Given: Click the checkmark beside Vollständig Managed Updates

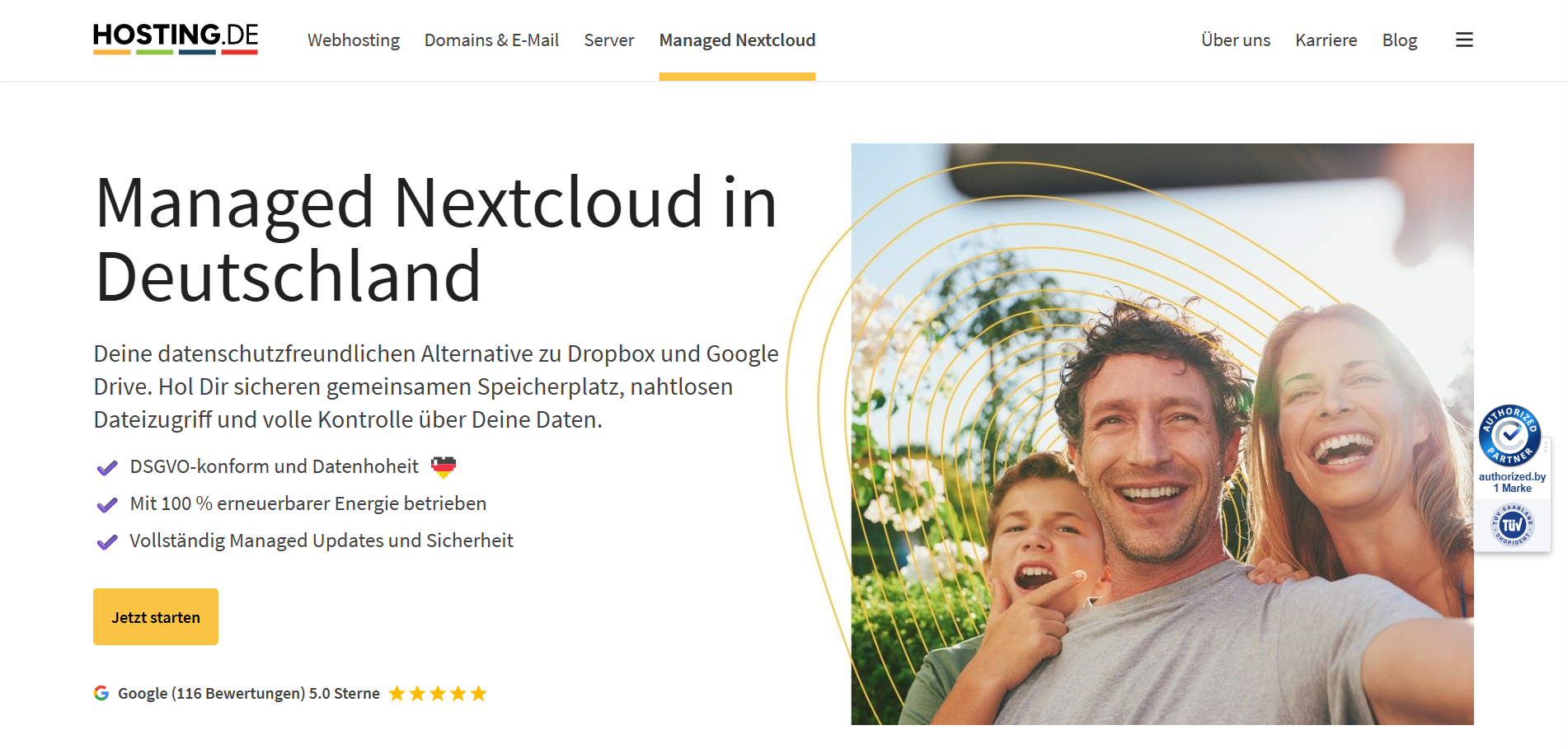Looking at the screenshot, I should (107, 542).
